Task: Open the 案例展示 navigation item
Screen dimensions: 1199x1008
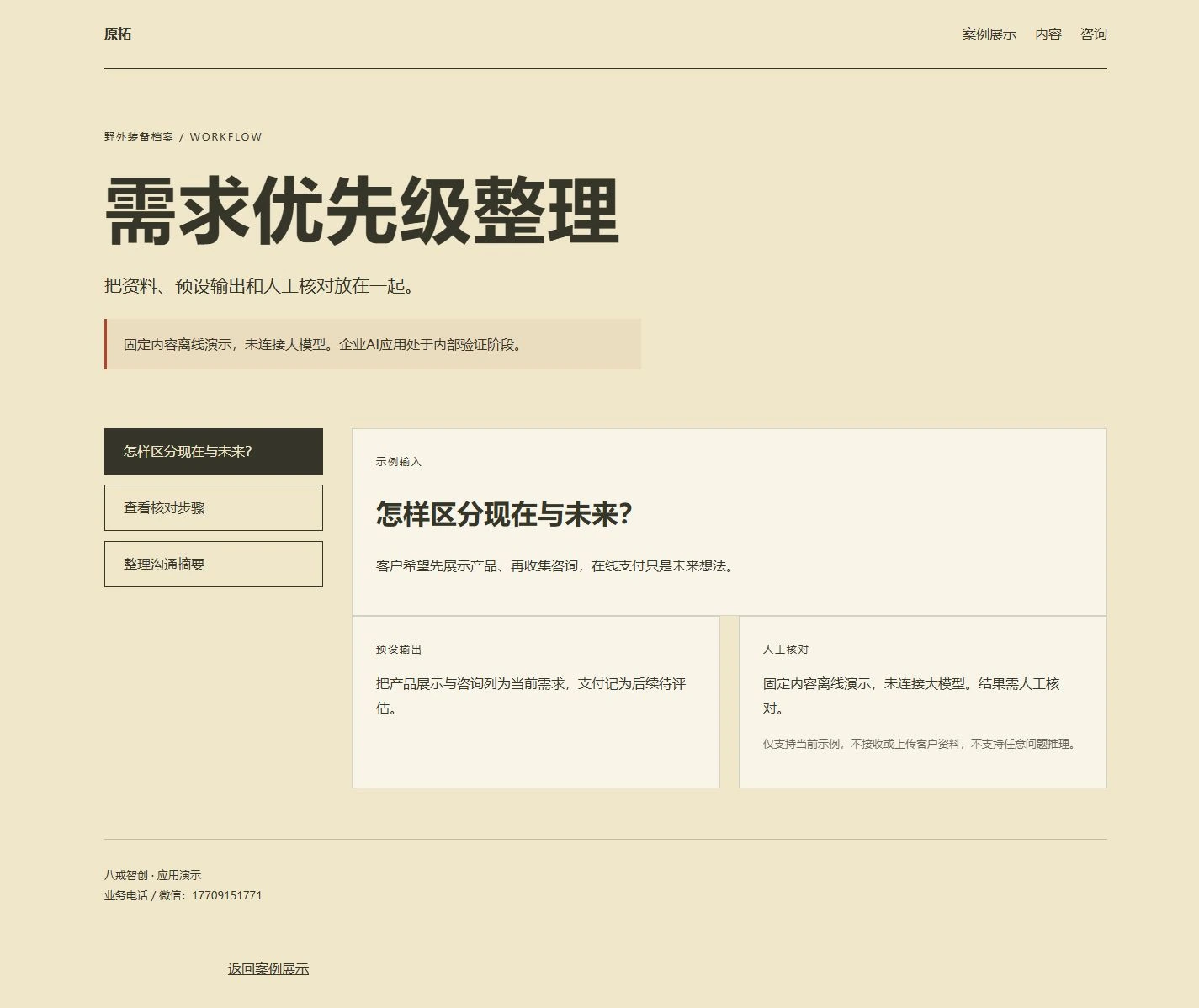Action: 989,34
